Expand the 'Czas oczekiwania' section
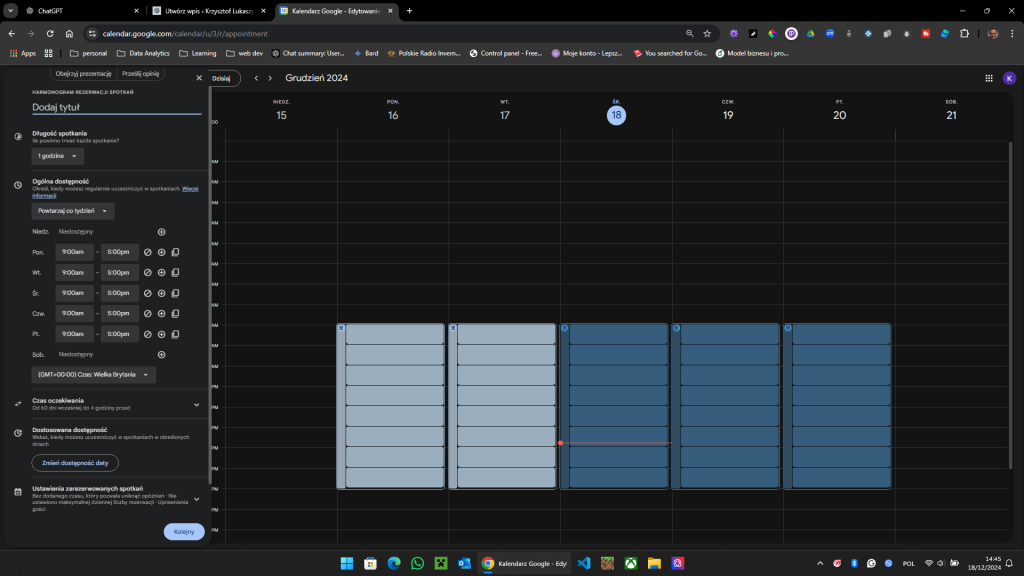1024x576 pixels. coord(196,404)
